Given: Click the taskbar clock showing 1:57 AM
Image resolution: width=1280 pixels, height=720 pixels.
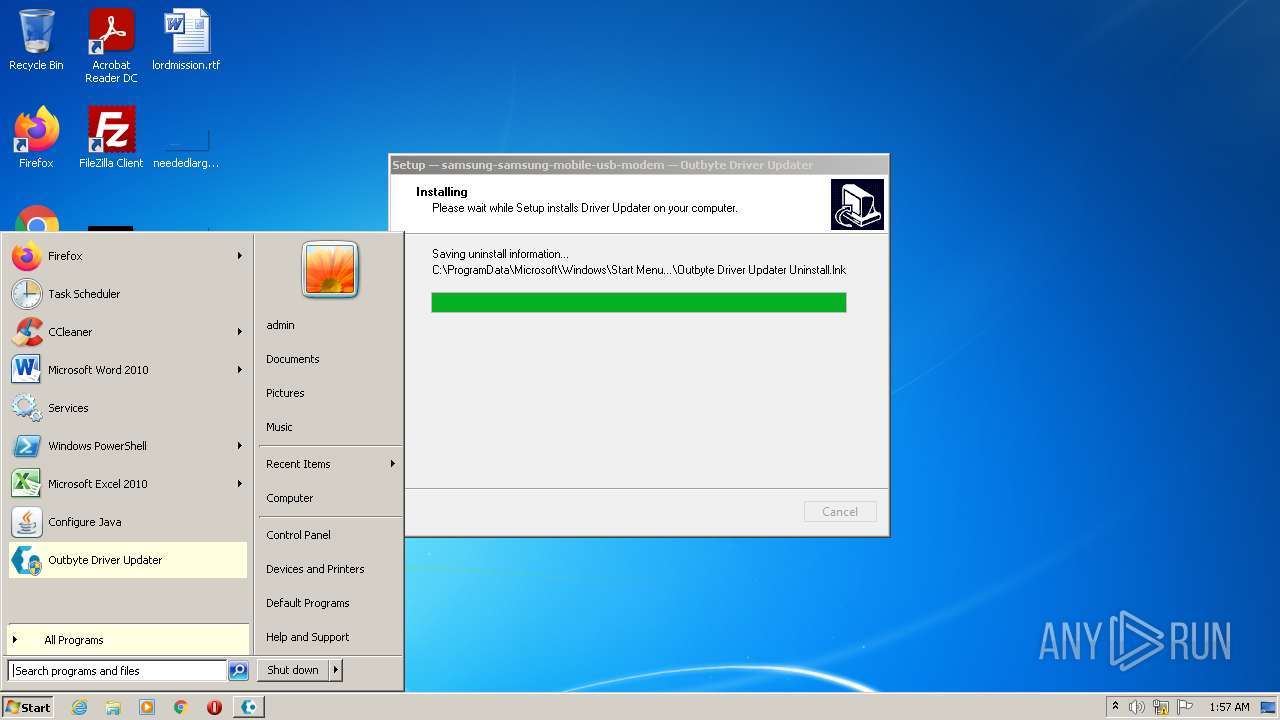Looking at the screenshot, I should coord(1229,707).
